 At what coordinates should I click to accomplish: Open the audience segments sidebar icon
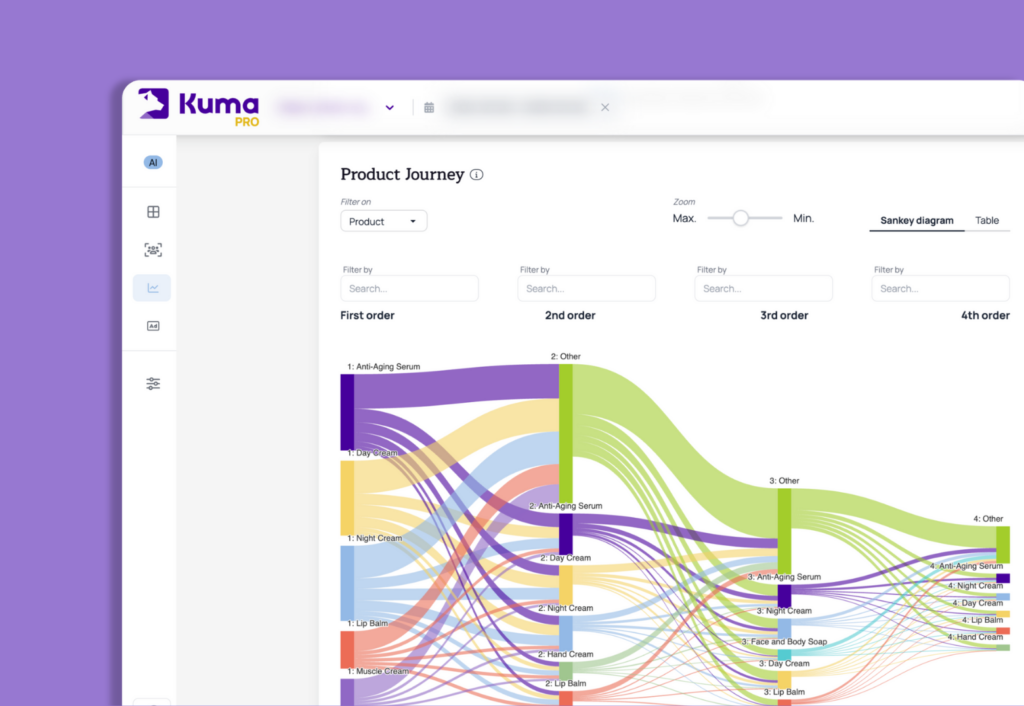(153, 249)
